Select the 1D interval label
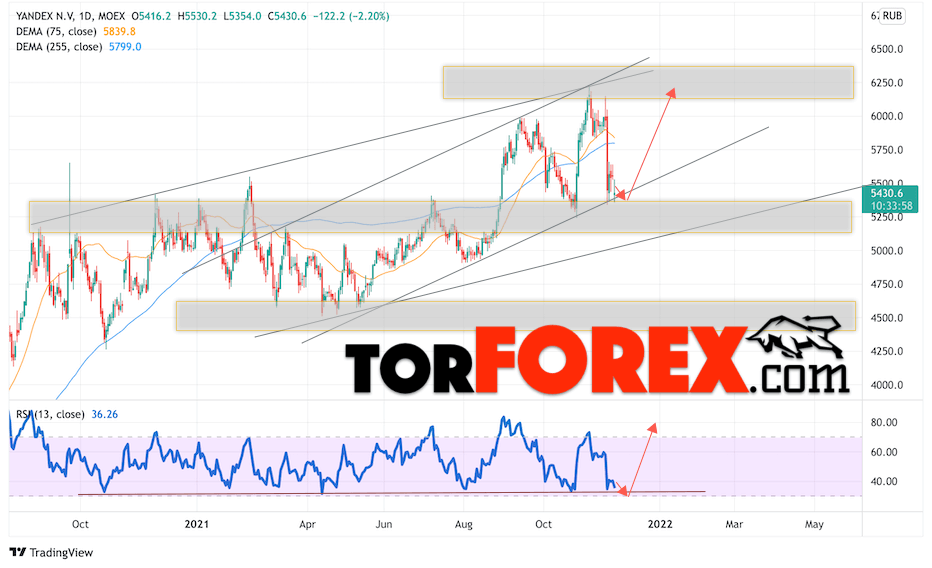The height and width of the screenshot is (568, 932). 87,16
